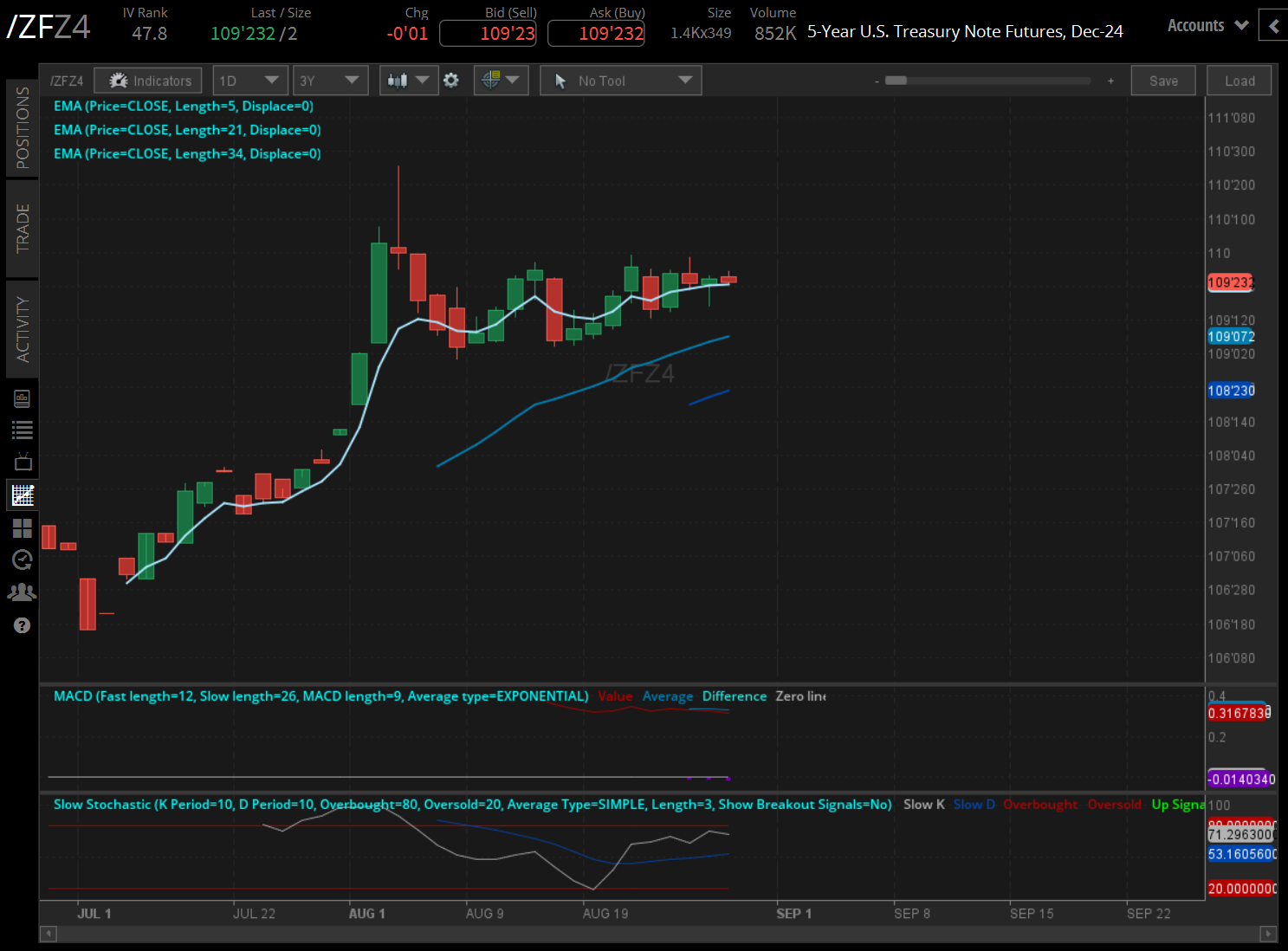Open the Accounts dropdown

pos(1207,26)
